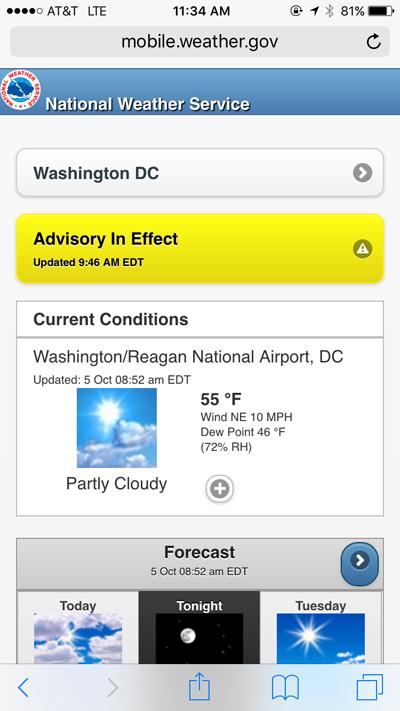Tap the Safari reload page icon
Screen dimensions: 400x711
click(373, 42)
